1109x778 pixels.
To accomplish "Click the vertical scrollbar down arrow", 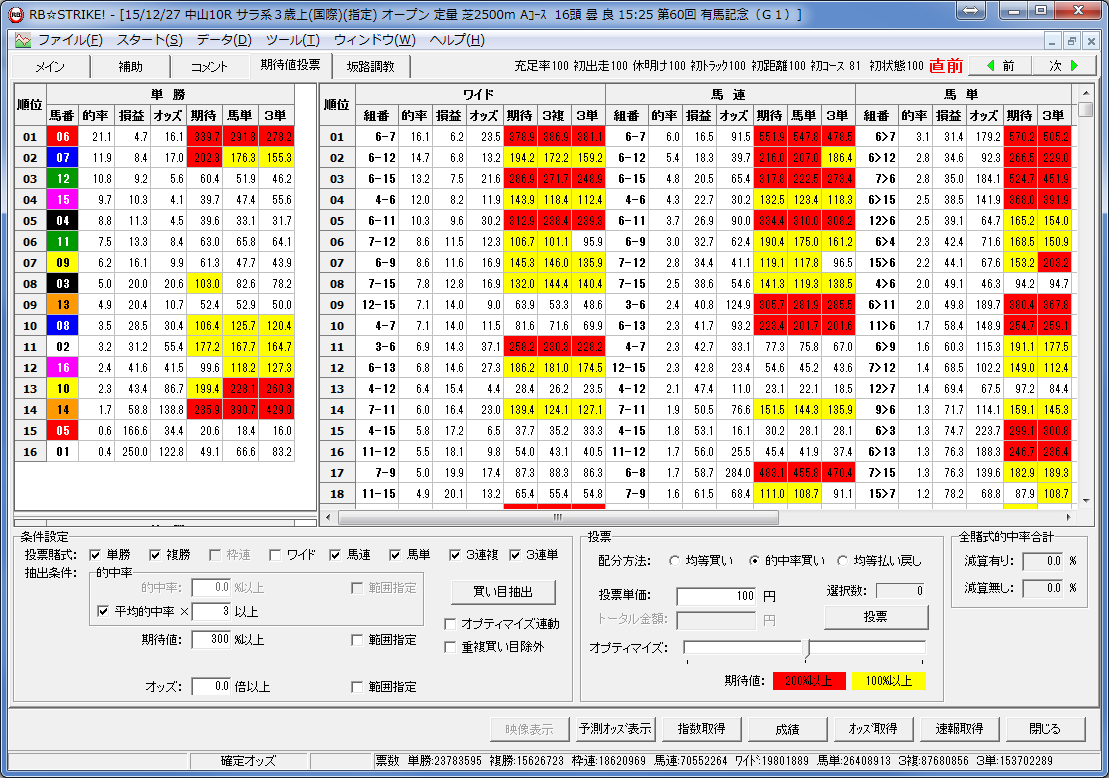I will (x=1086, y=501).
